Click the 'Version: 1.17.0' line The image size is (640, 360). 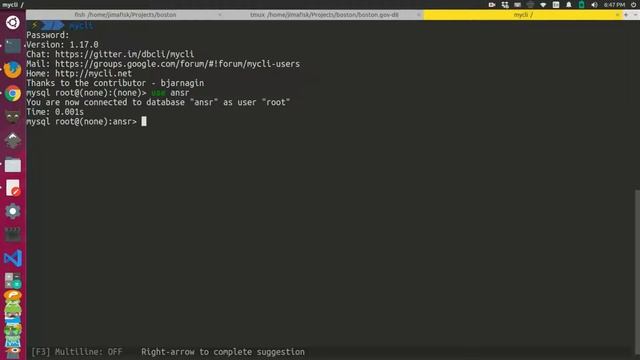tap(62, 44)
